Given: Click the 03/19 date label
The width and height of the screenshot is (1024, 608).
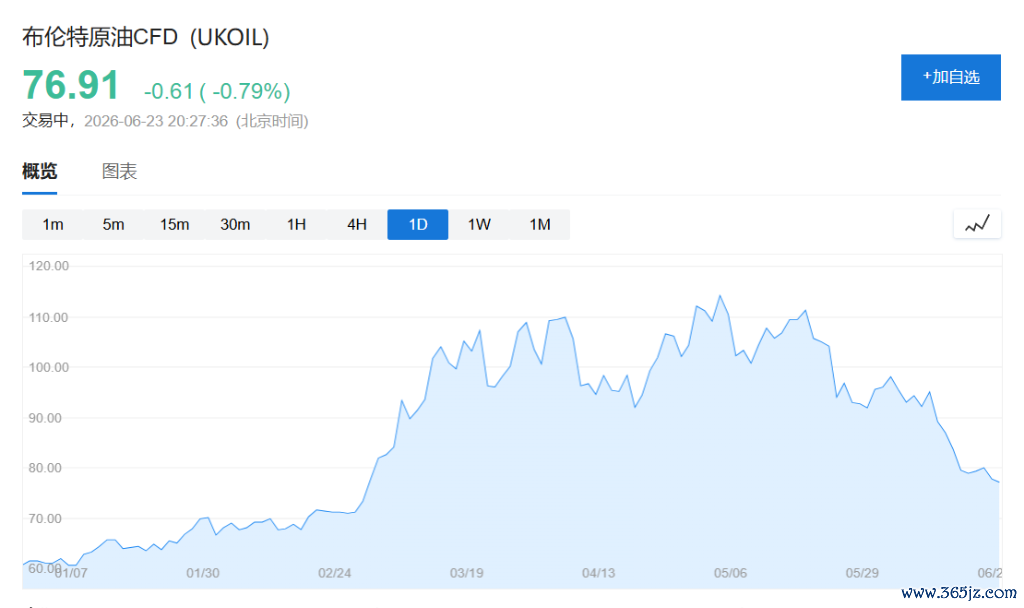Looking at the screenshot, I should click(x=466, y=573).
